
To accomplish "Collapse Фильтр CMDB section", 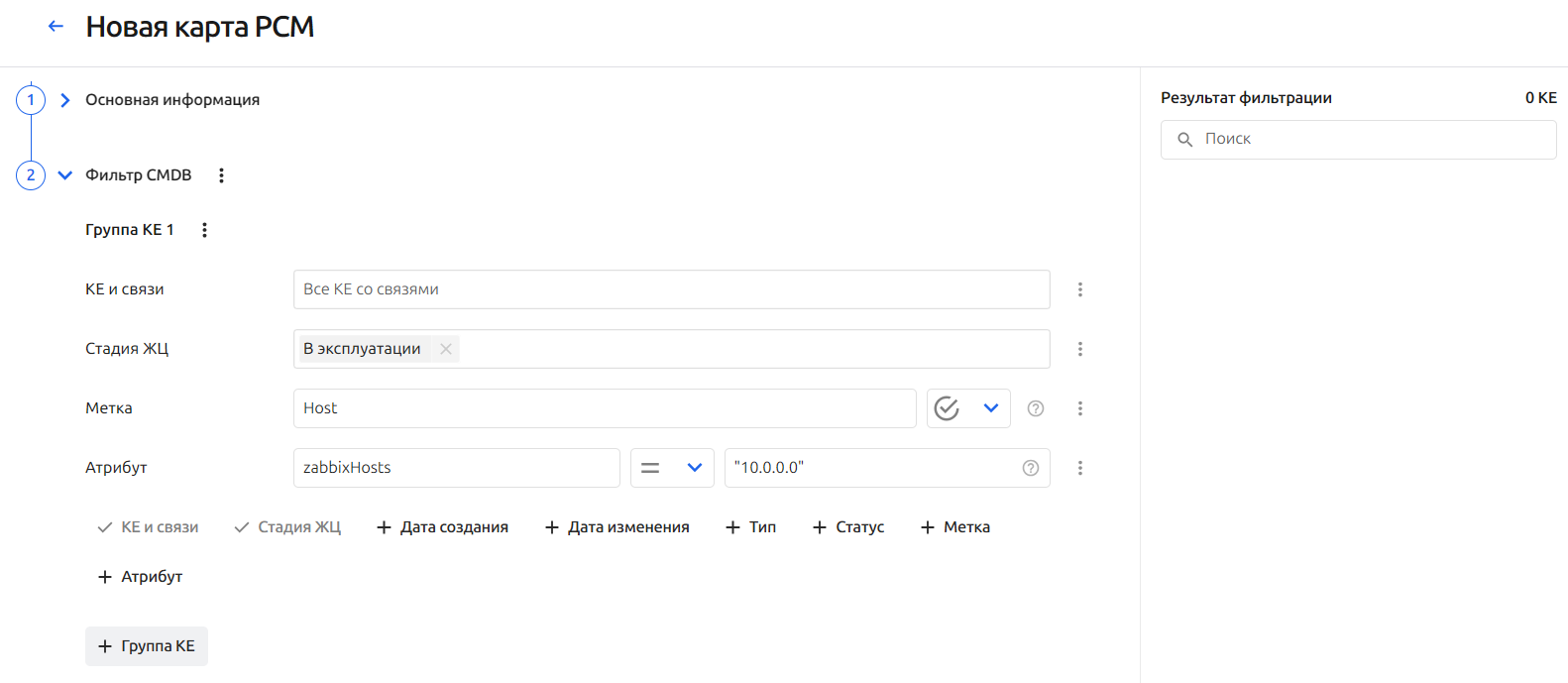I will [65, 175].
